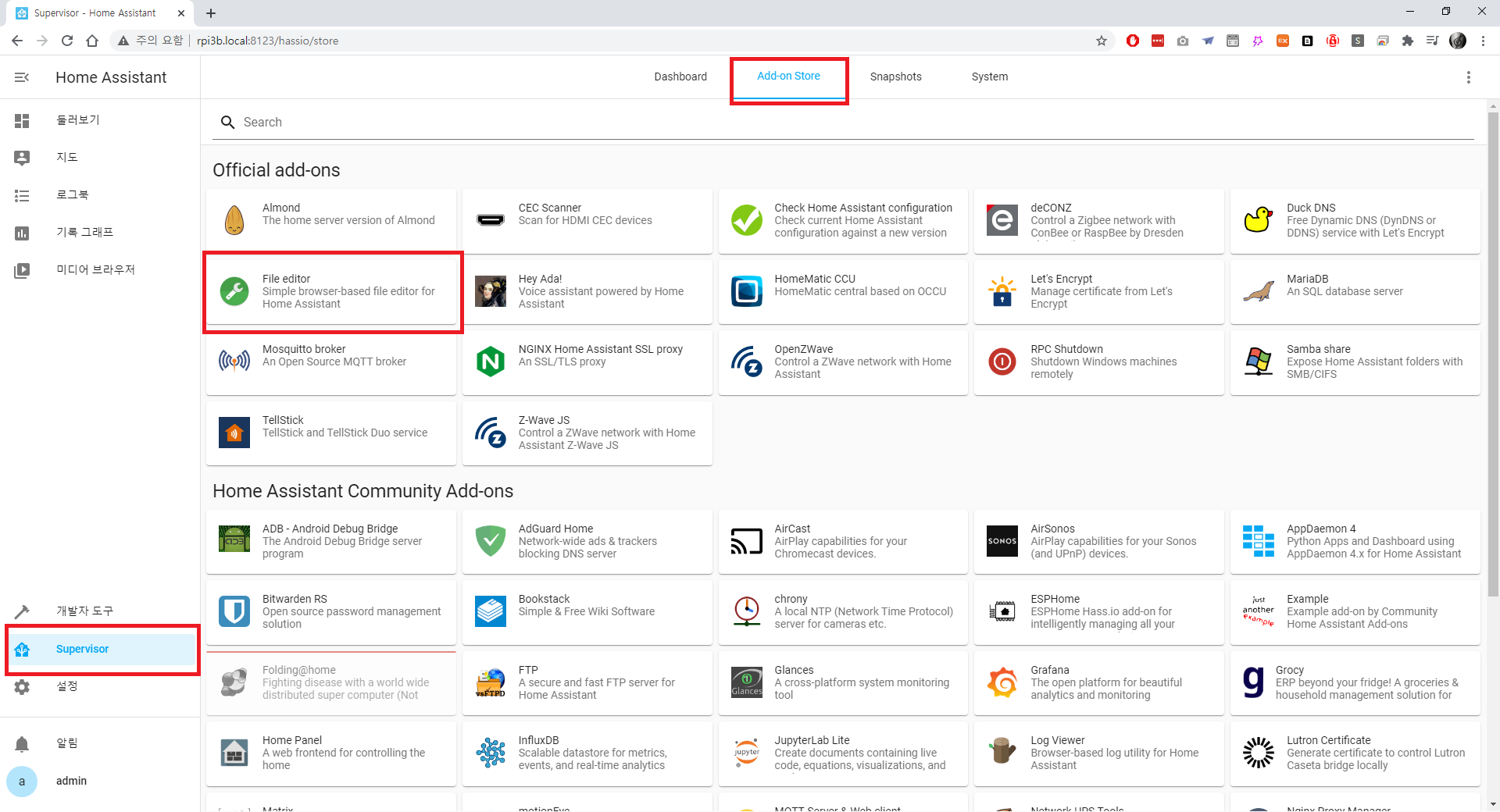
Task: Select the Add-on Store tab
Action: tap(788, 77)
